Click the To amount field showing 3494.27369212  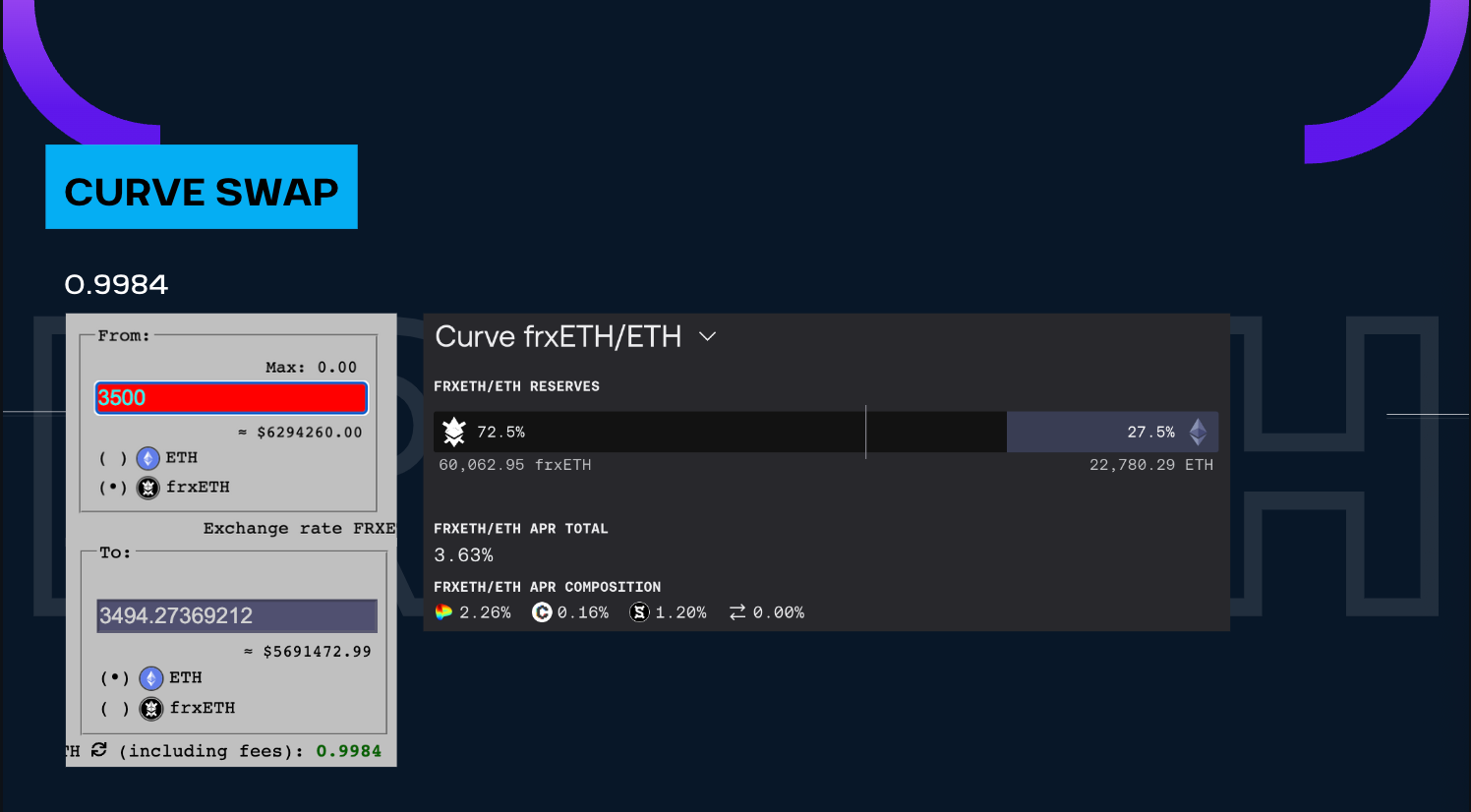pyautogui.click(x=236, y=616)
